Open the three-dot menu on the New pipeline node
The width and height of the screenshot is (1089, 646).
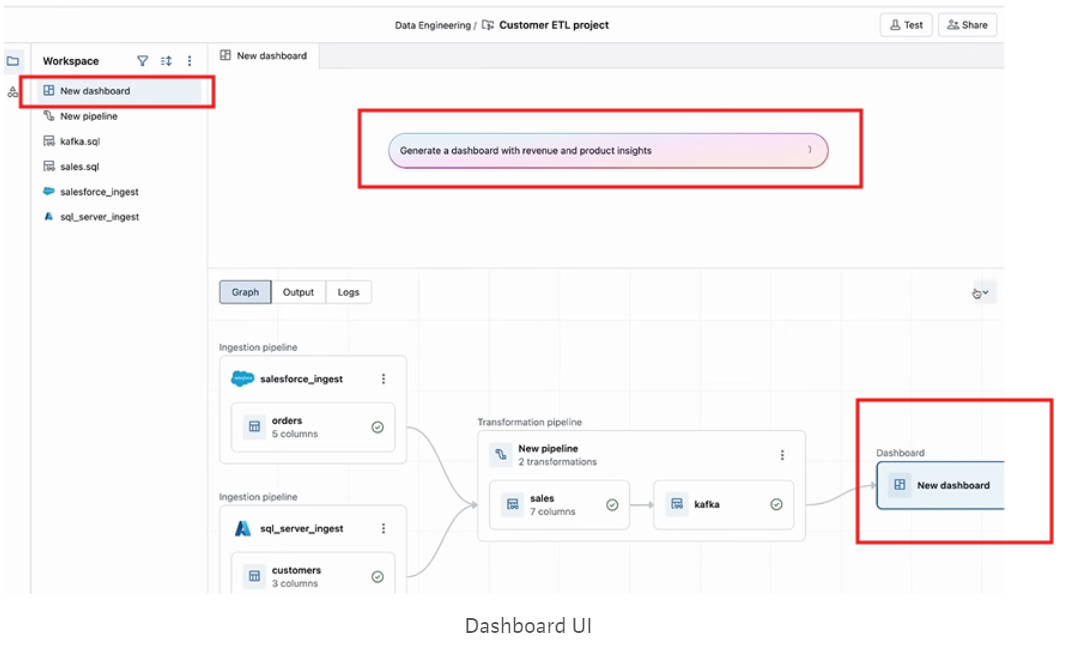point(783,454)
